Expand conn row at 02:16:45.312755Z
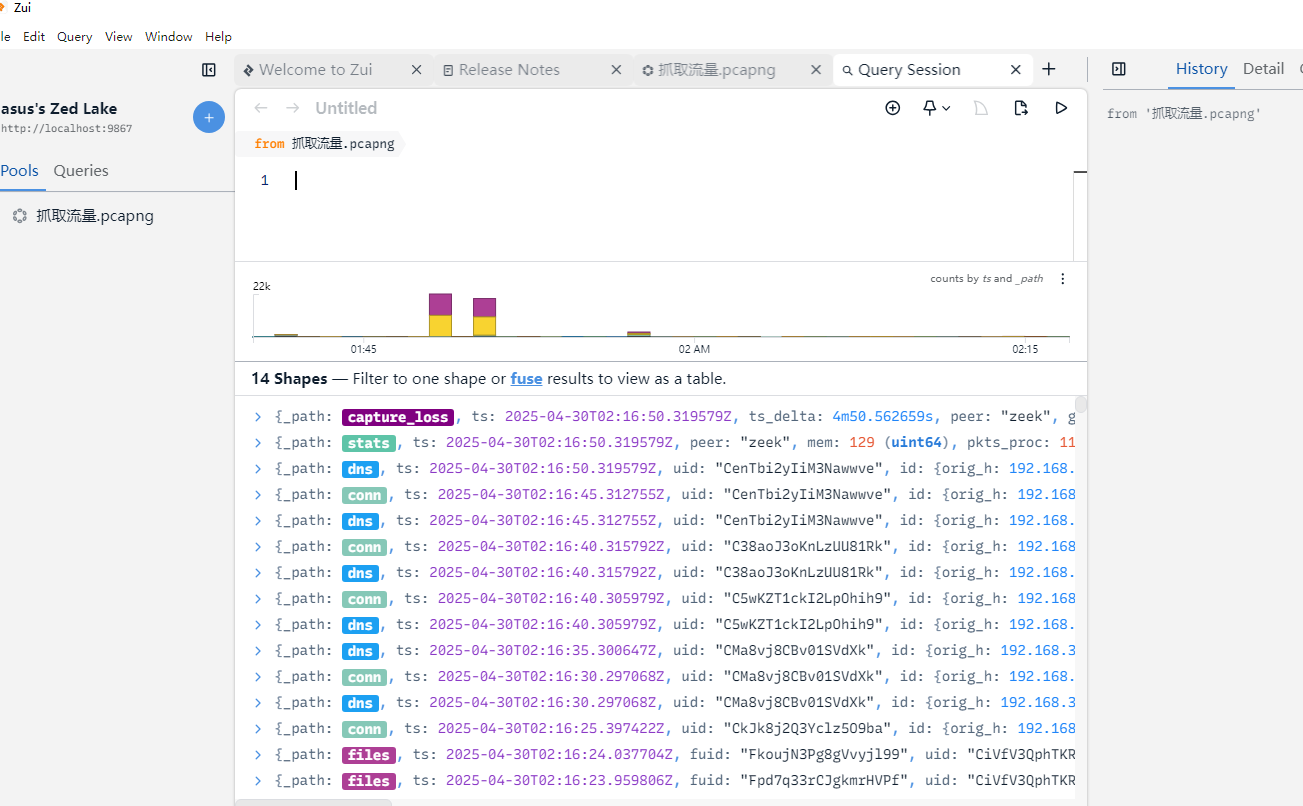The height and width of the screenshot is (806, 1303). click(x=257, y=495)
